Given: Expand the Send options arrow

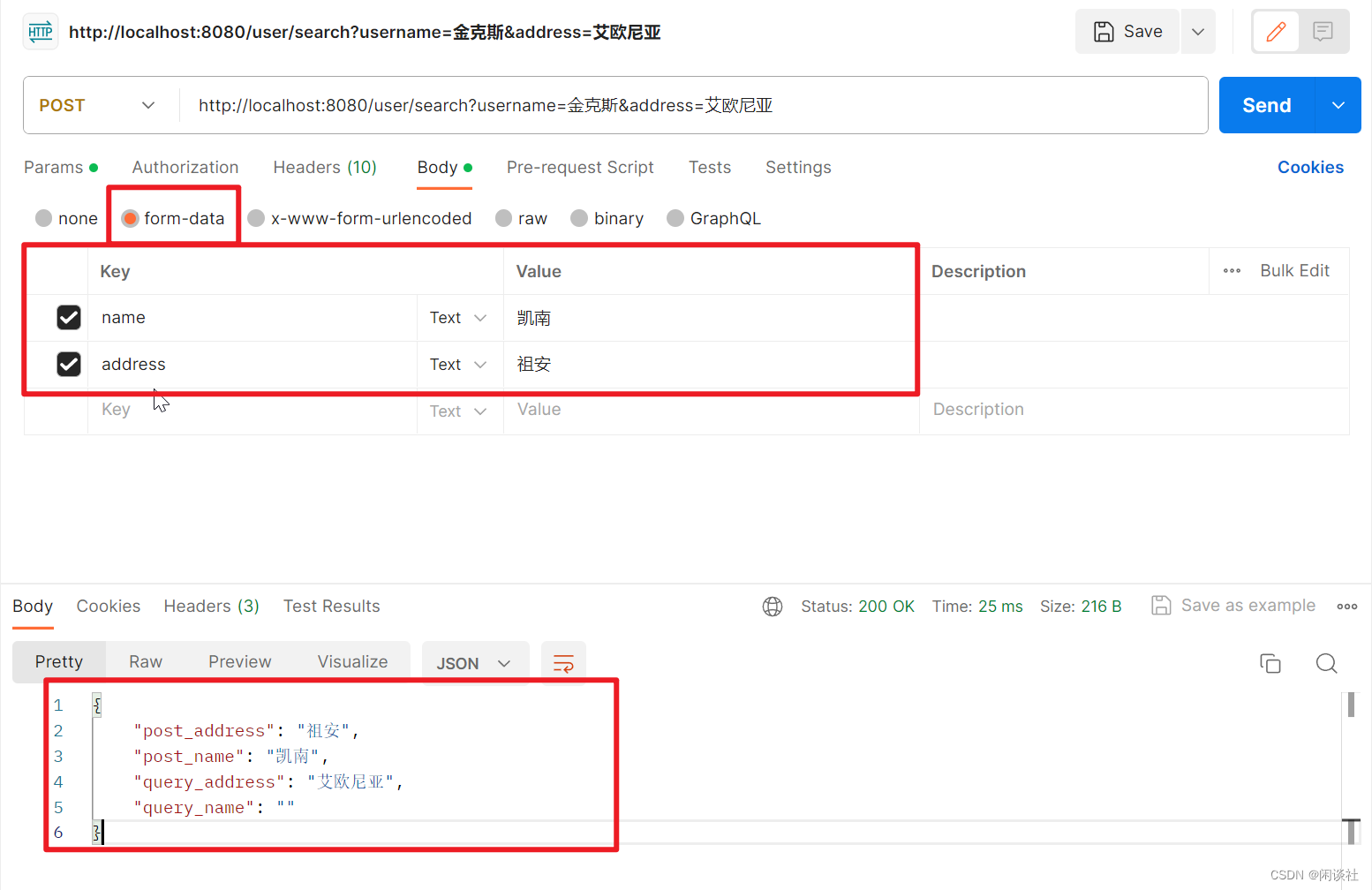Looking at the screenshot, I should tap(1338, 105).
